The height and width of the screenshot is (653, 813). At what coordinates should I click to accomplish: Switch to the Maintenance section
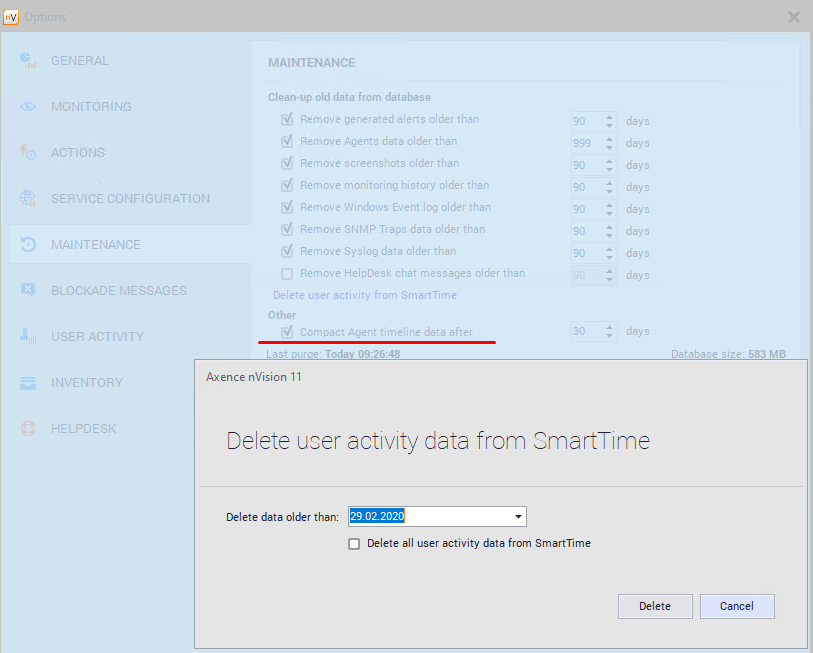pos(96,245)
